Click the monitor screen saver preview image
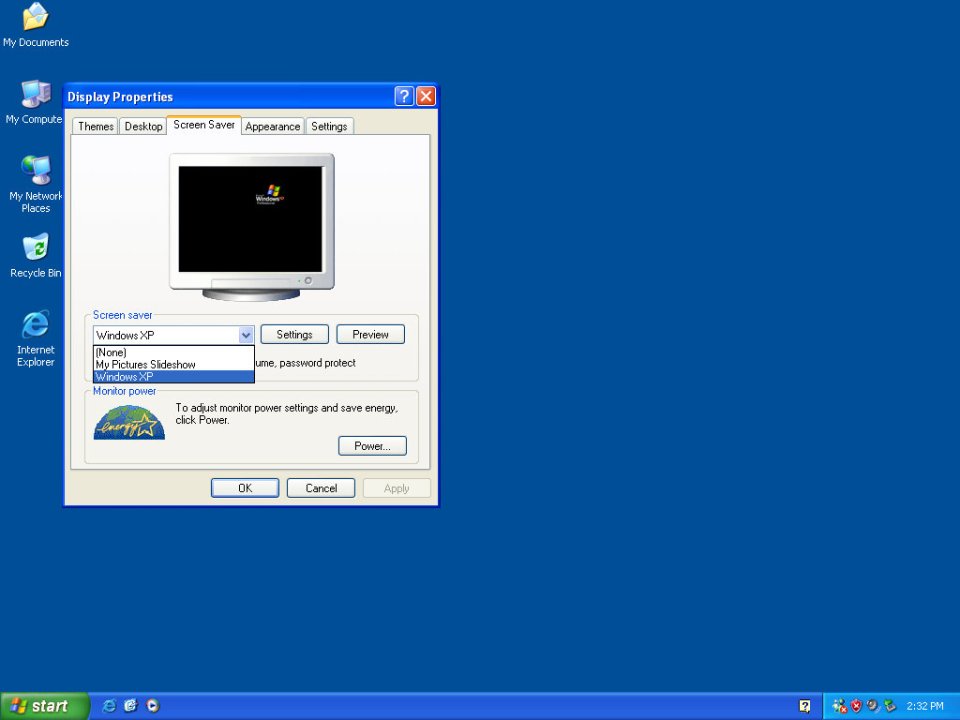The width and height of the screenshot is (960, 720). (250, 219)
